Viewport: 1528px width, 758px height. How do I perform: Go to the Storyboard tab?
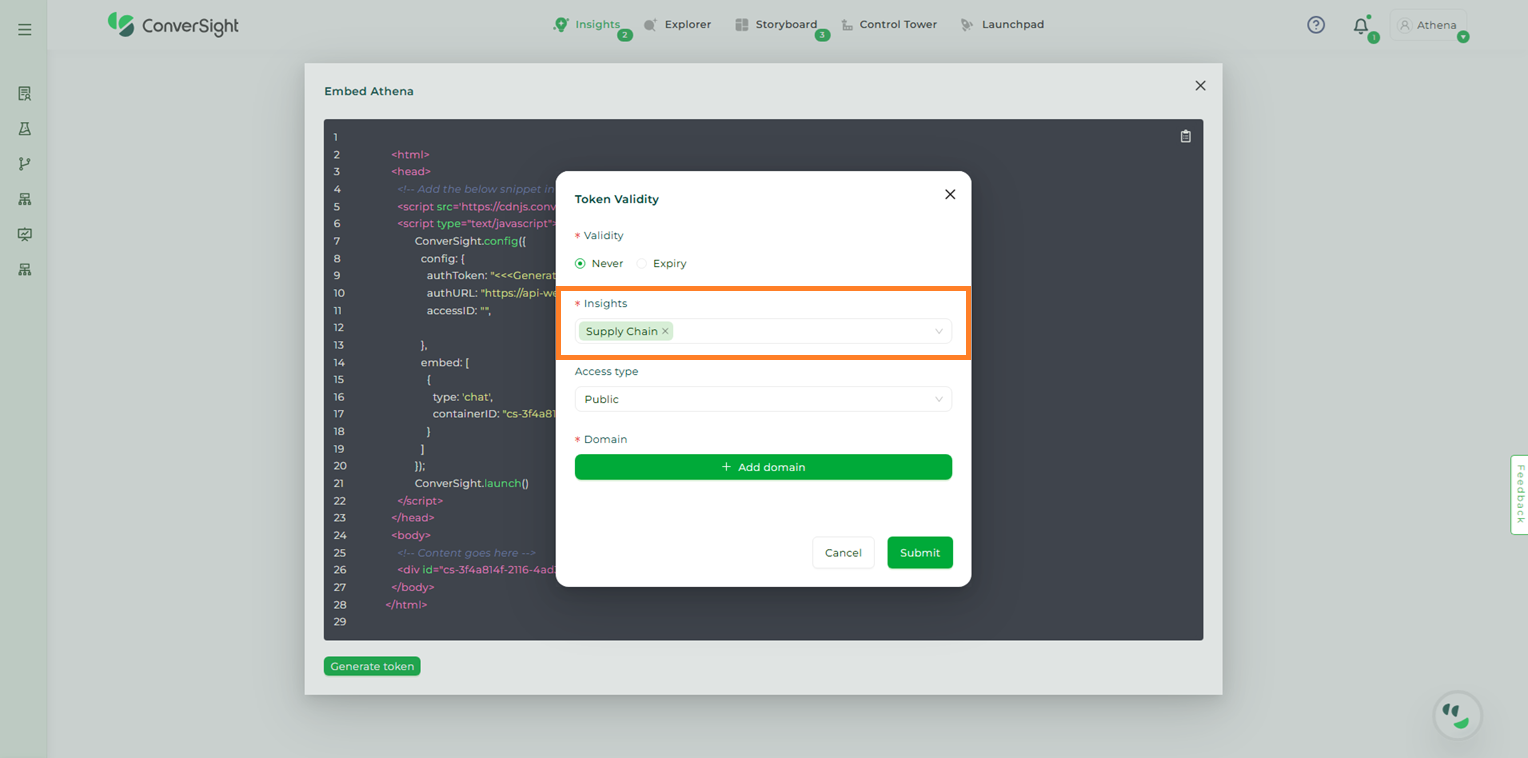pyautogui.click(x=776, y=25)
